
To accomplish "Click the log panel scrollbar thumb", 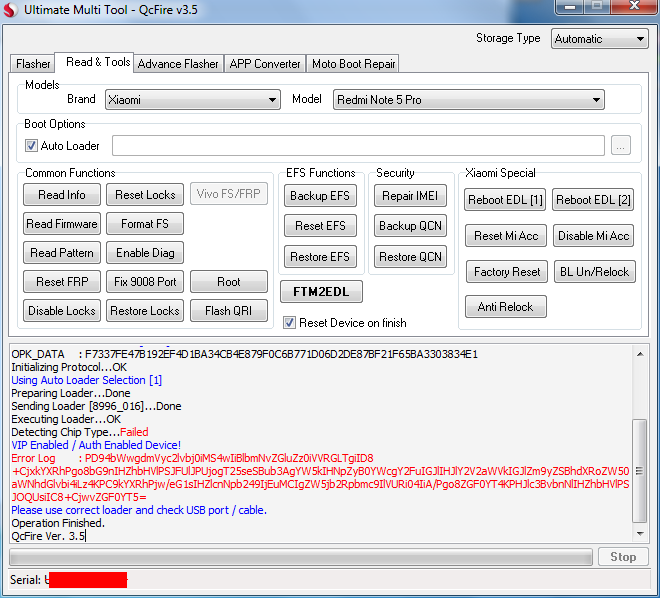I will (640, 470).
